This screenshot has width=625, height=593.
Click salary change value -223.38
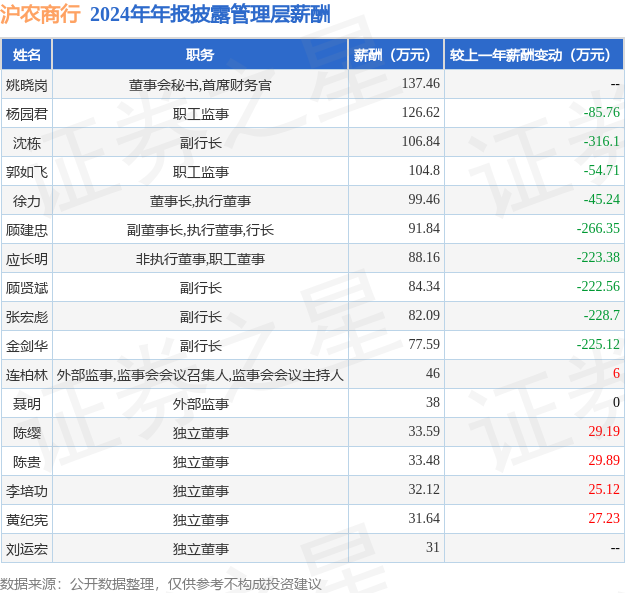(x=598, y=257)
